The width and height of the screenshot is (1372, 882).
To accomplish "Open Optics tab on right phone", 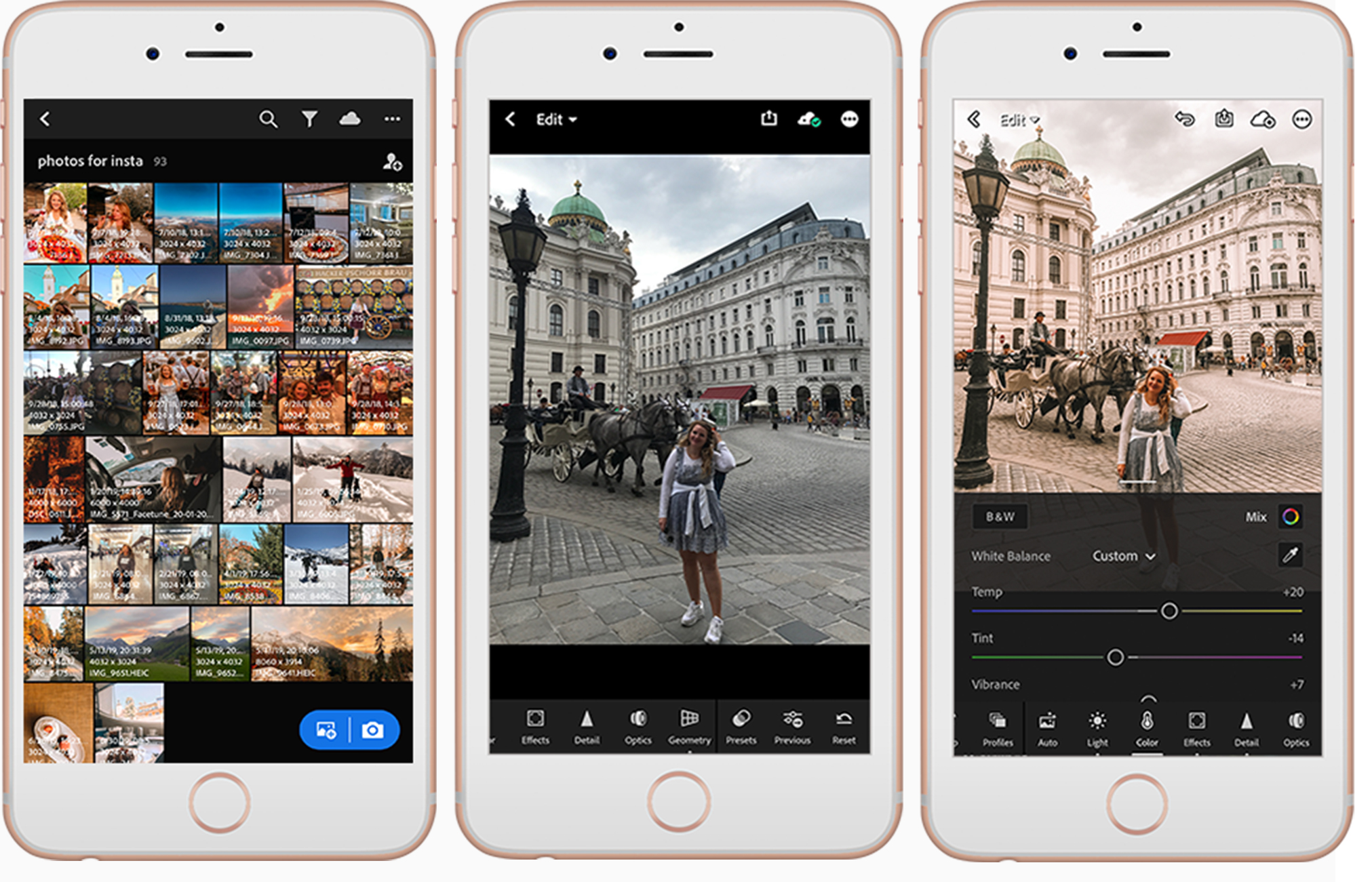I will pyautogui.click(x=1296, y=729).
